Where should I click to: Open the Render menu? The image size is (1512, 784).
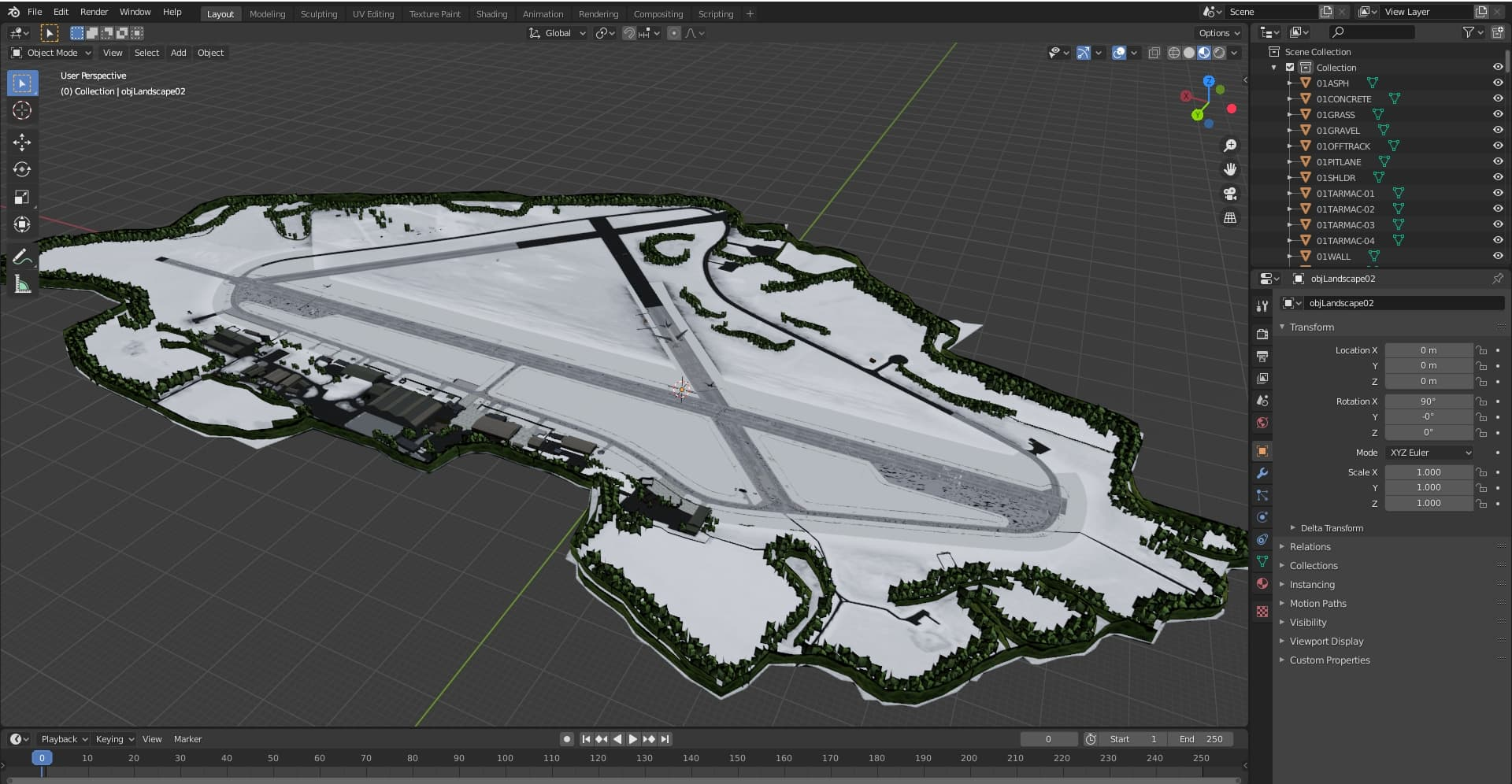tap(94, 12)
